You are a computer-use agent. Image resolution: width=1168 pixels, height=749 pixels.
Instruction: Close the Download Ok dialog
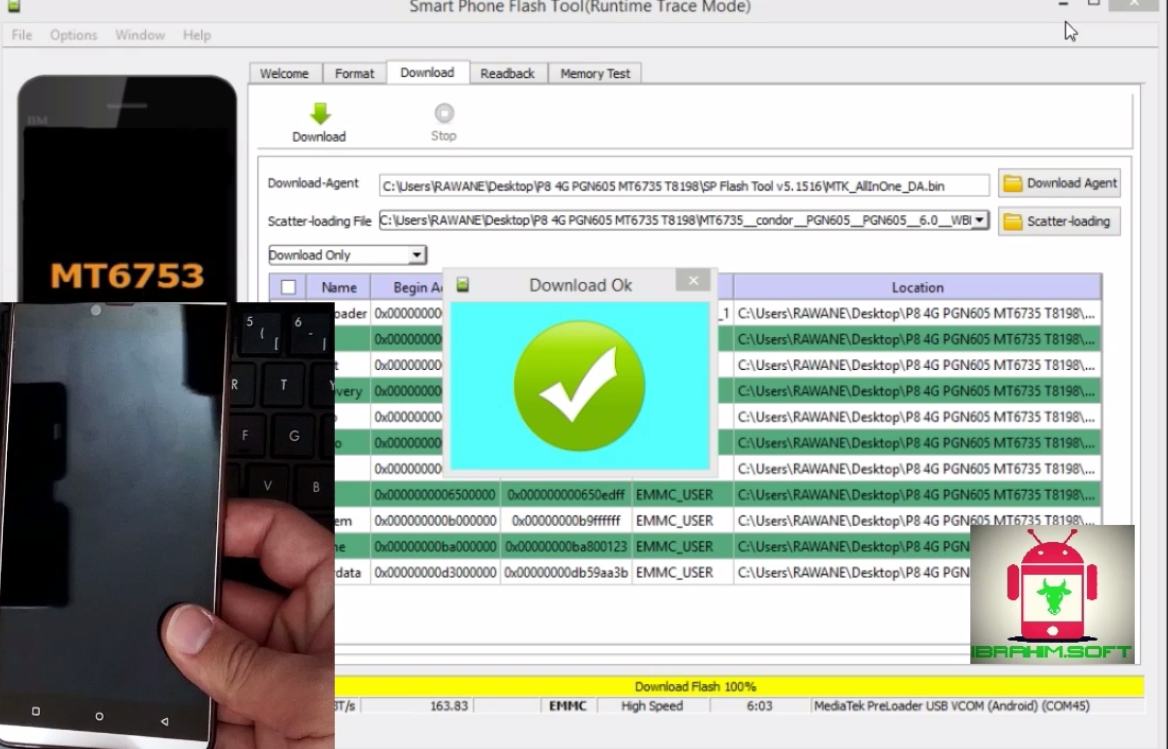(693, 281)
